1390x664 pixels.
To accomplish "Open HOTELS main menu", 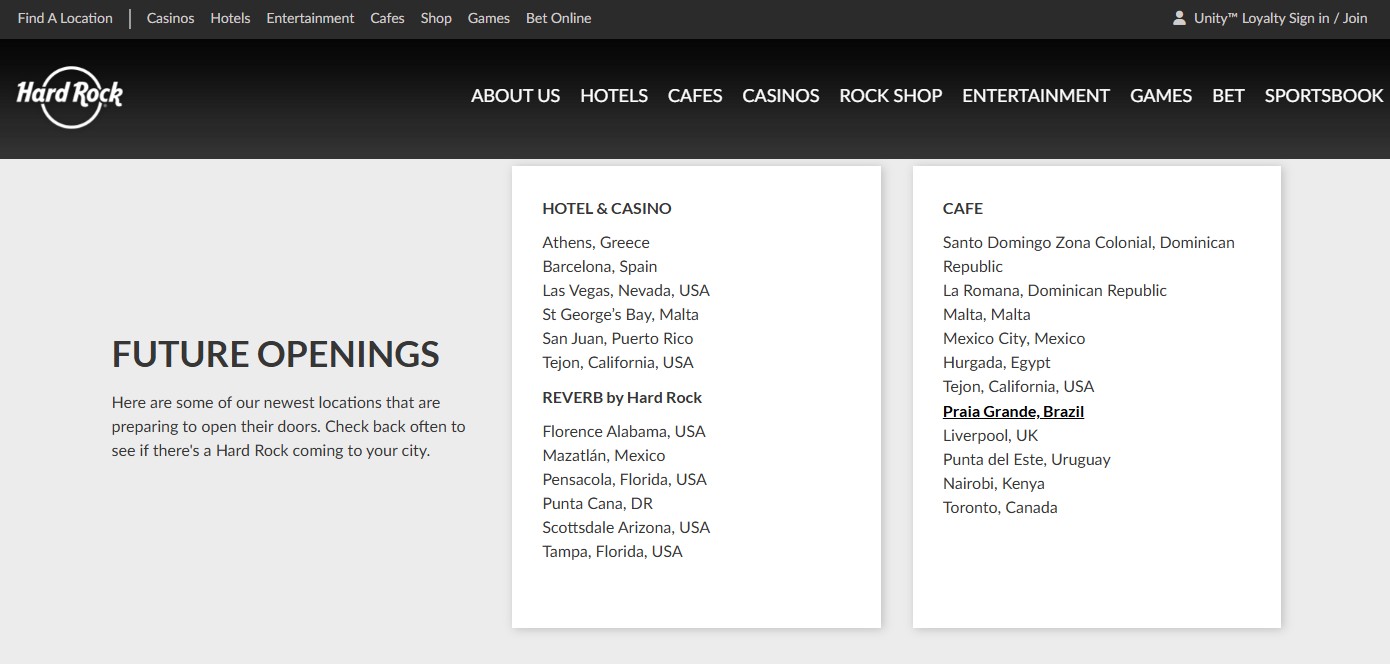I will pyautogui.click(x=614, y=96).
